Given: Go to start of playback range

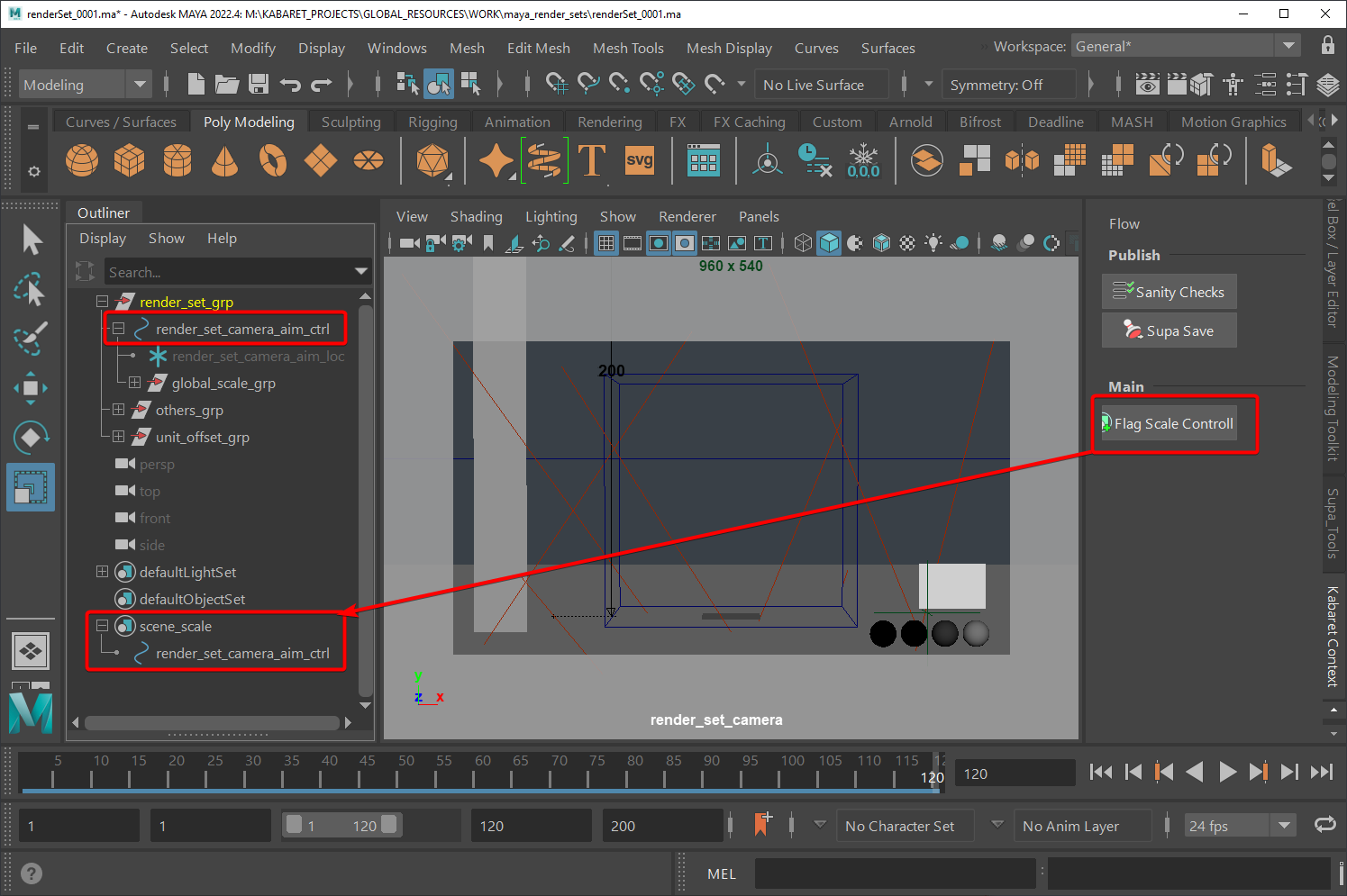Looking at the screenshot, I should tap(1100, 772).
